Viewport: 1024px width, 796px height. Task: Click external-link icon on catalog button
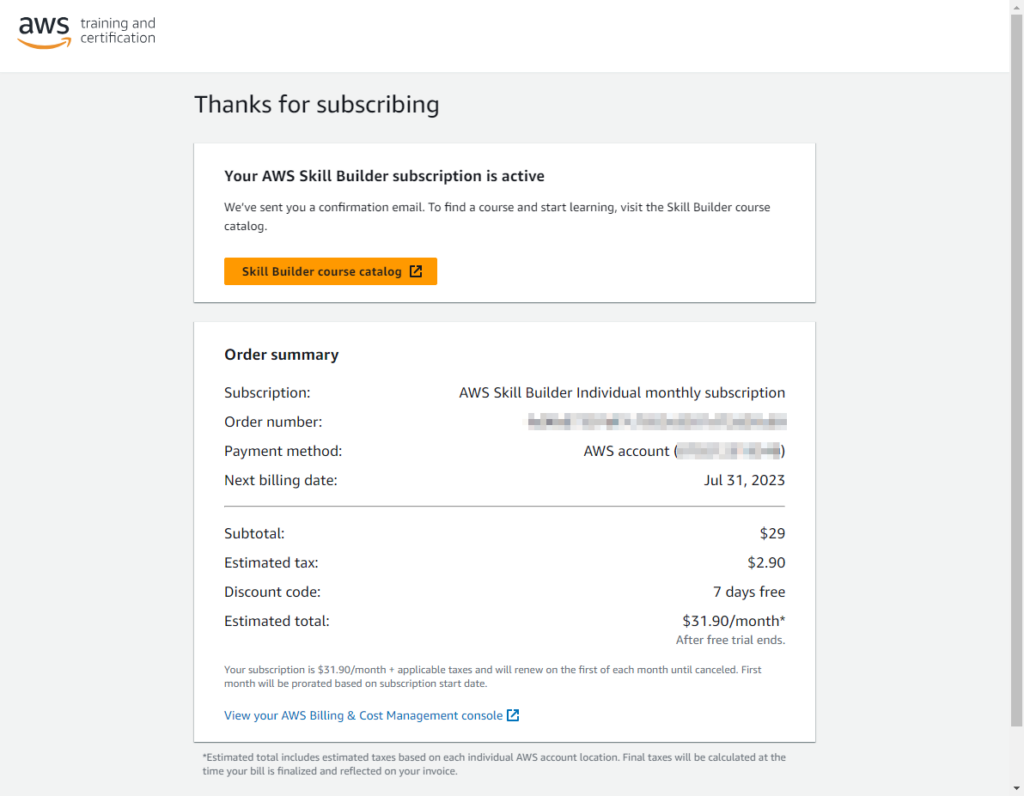[415, 271]
